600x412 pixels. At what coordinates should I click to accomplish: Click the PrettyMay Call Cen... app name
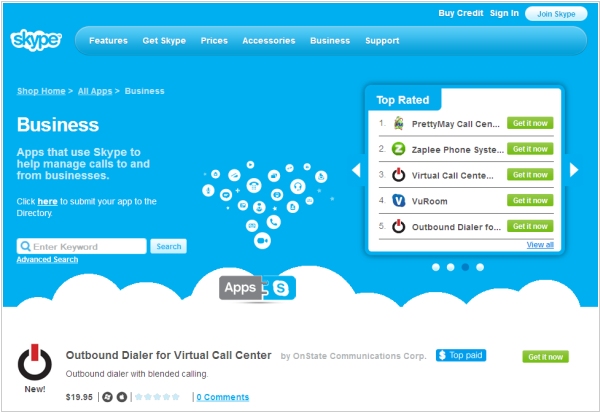(456, 124)
